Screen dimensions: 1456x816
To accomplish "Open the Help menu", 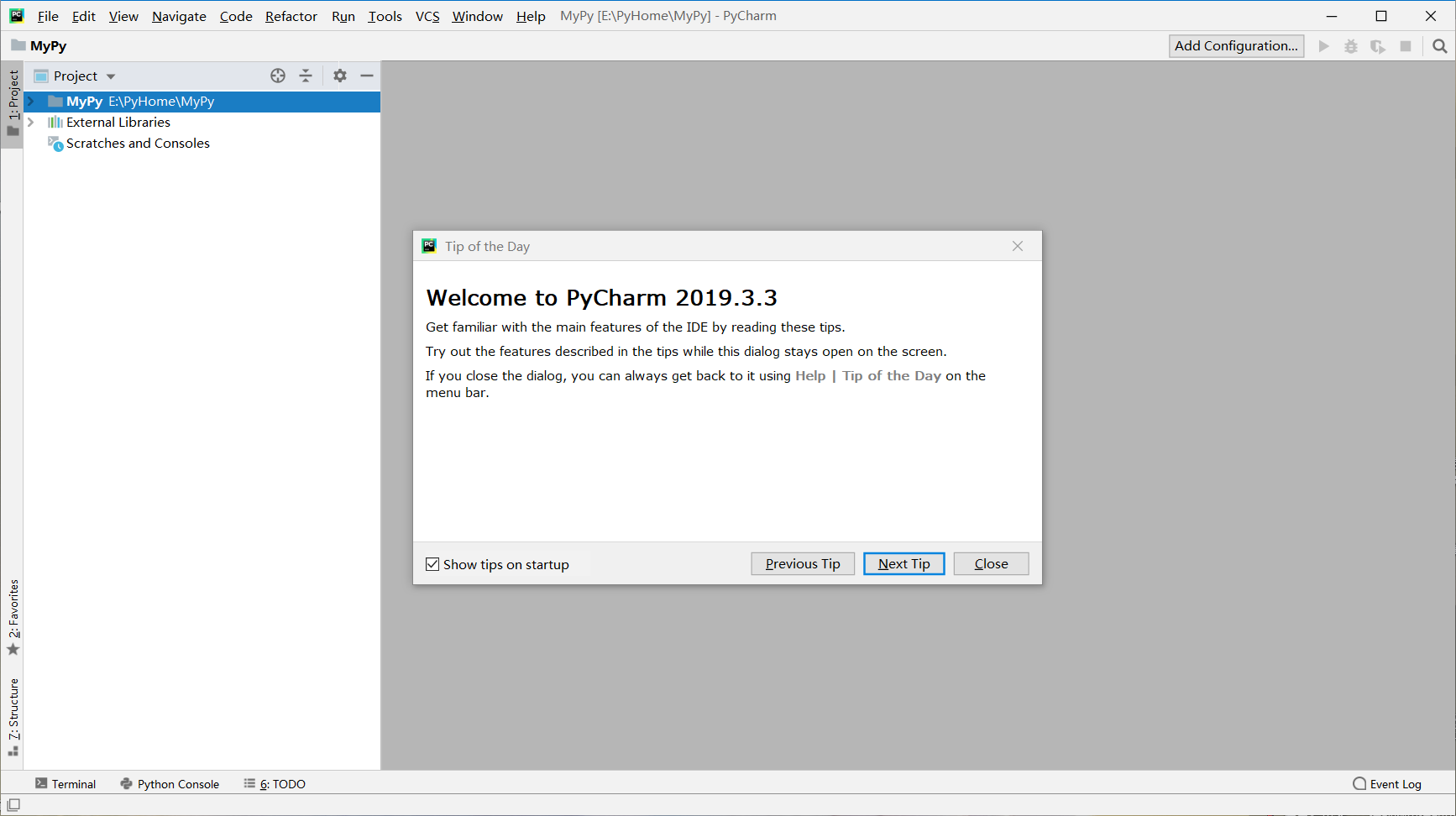I will tap(531, 16).
